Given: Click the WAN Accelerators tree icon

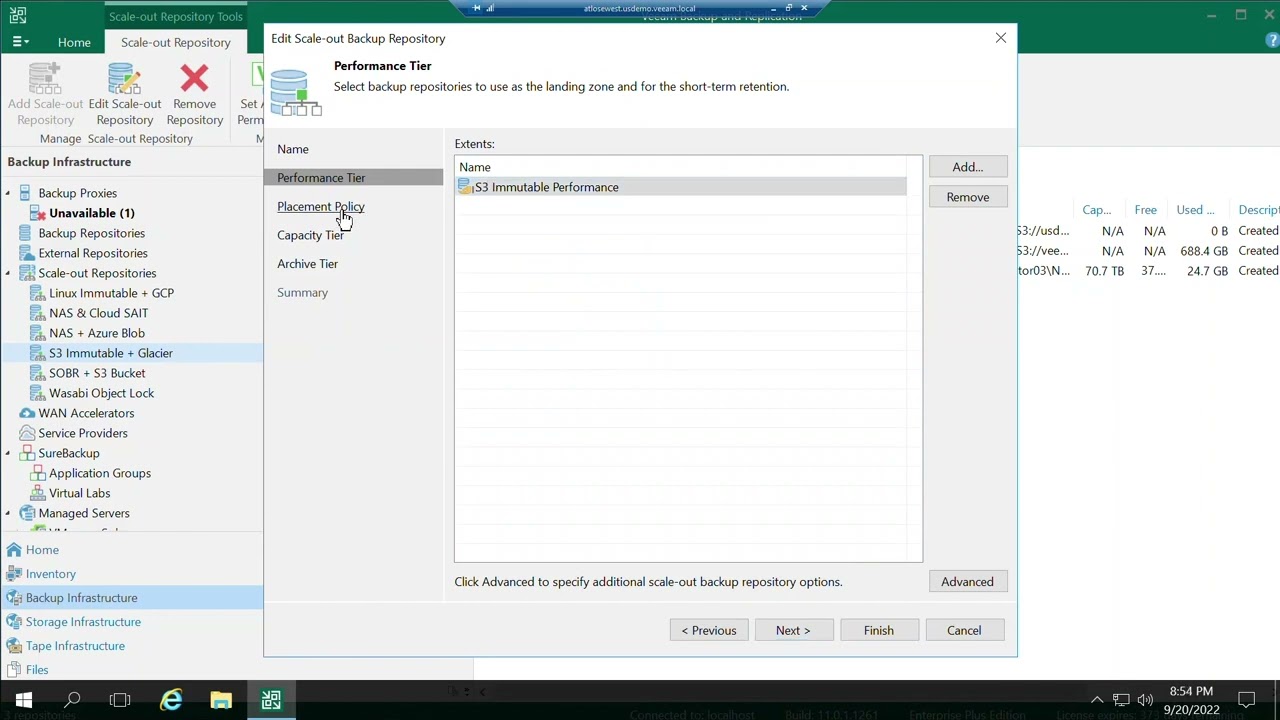Looking at the screenshot, I should [27, 413].
